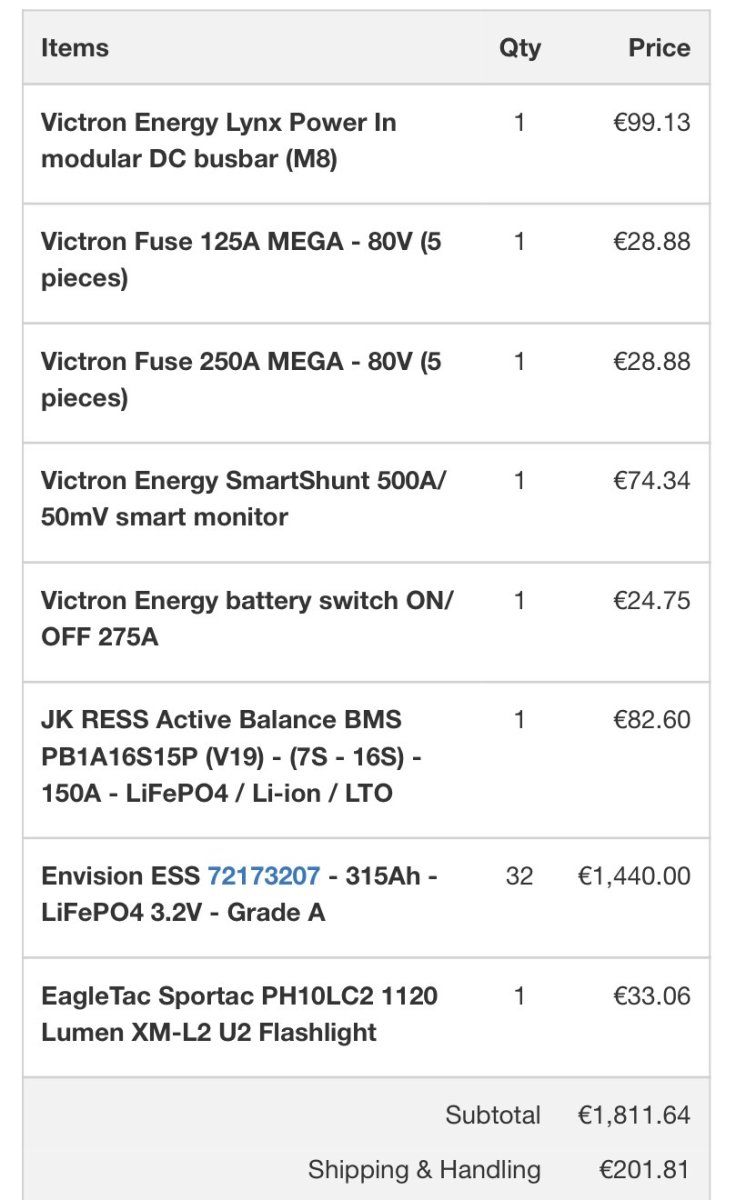Click the Qty column header

click(519, 48)
